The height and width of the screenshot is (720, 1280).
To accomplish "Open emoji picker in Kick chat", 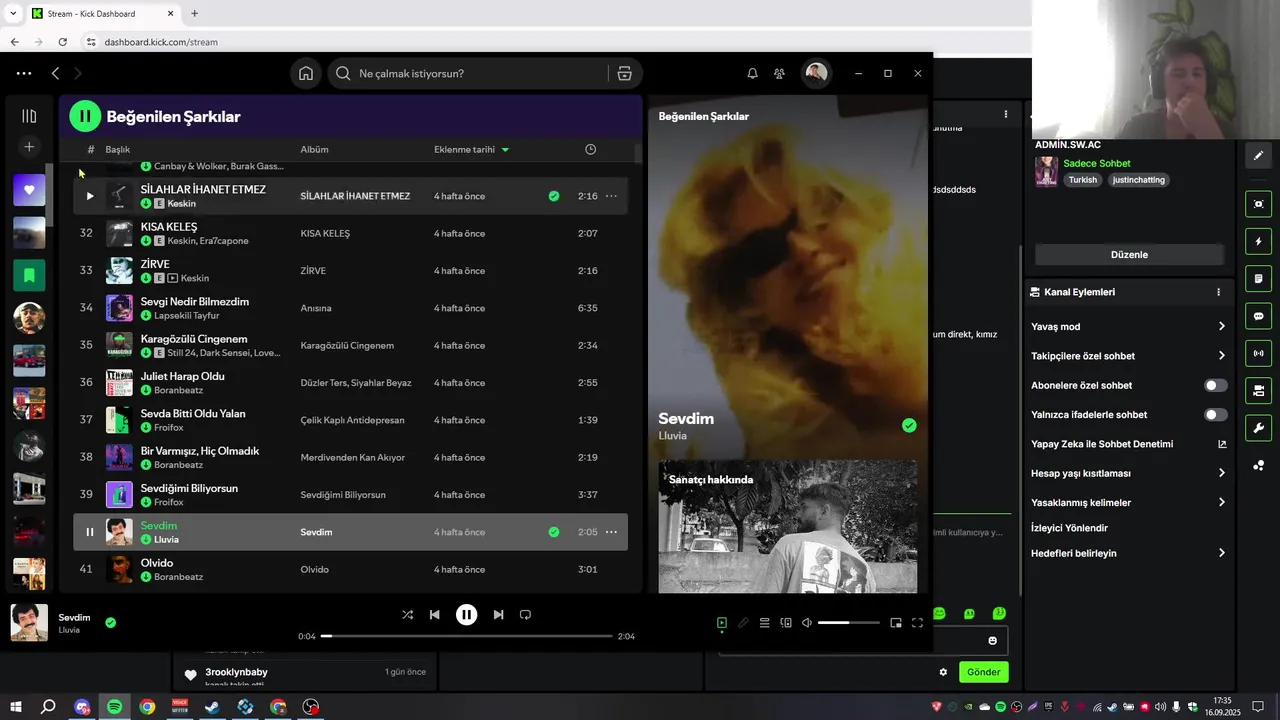I will (x=992, y=641).
